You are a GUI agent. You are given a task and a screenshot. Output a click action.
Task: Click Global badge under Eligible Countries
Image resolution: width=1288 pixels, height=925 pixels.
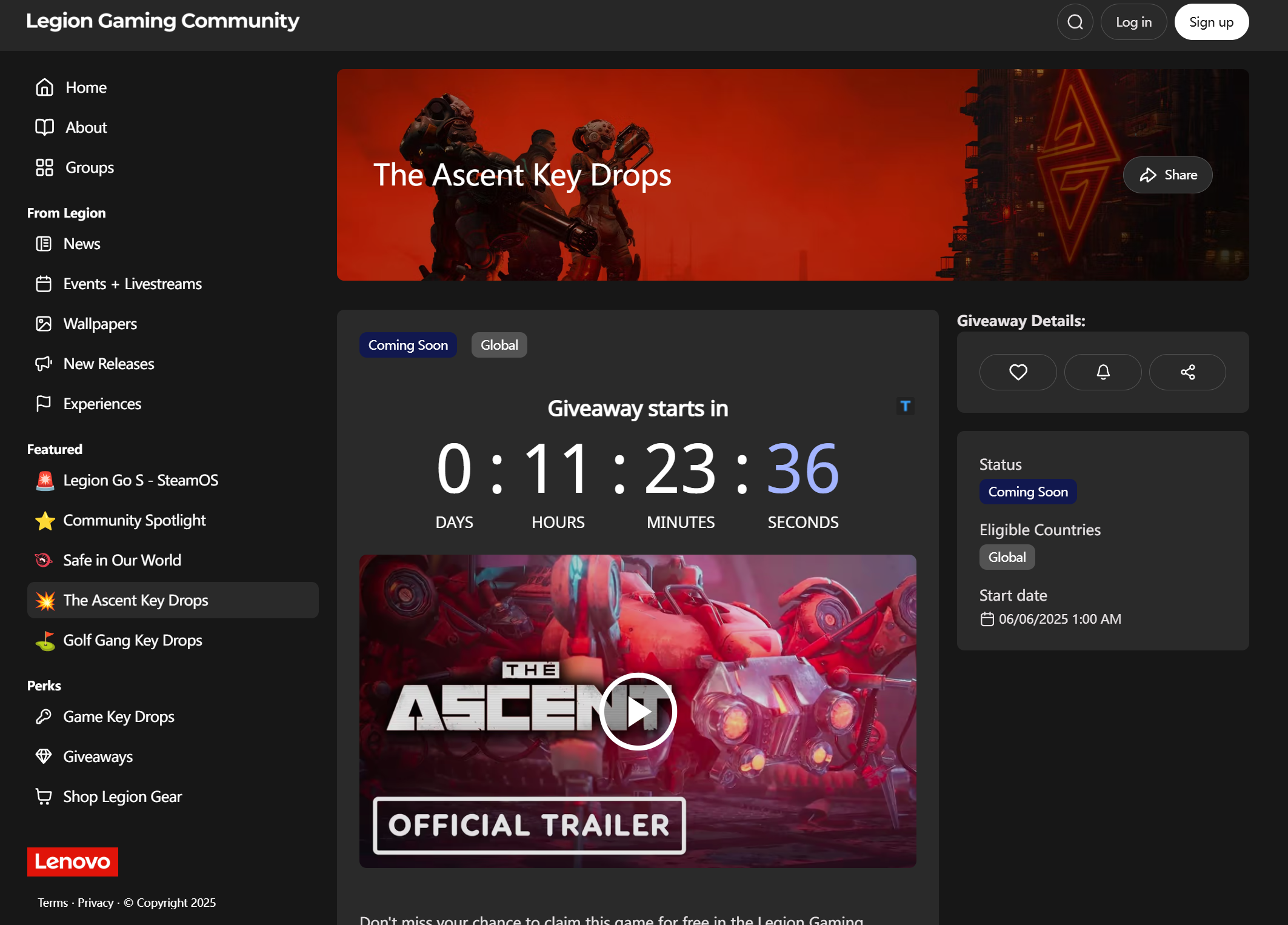coord(1007,557)
